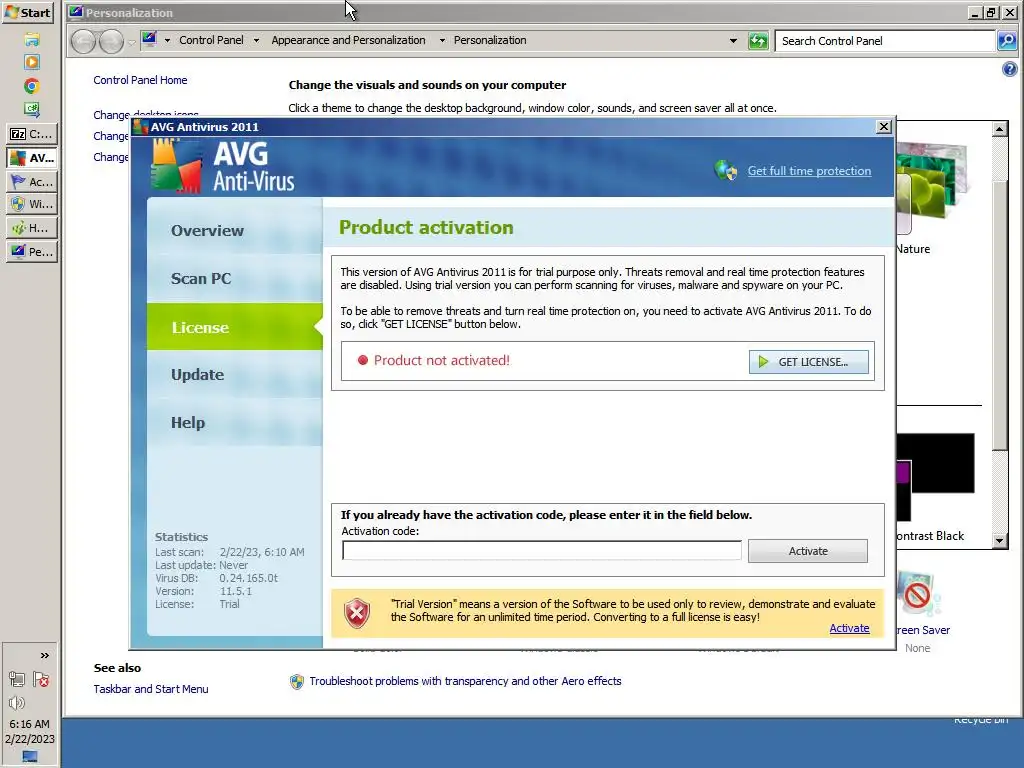Select the Control Panel breadcrumb
Viewport: 1024px width, 768px height.
click(x=211, y=40)
